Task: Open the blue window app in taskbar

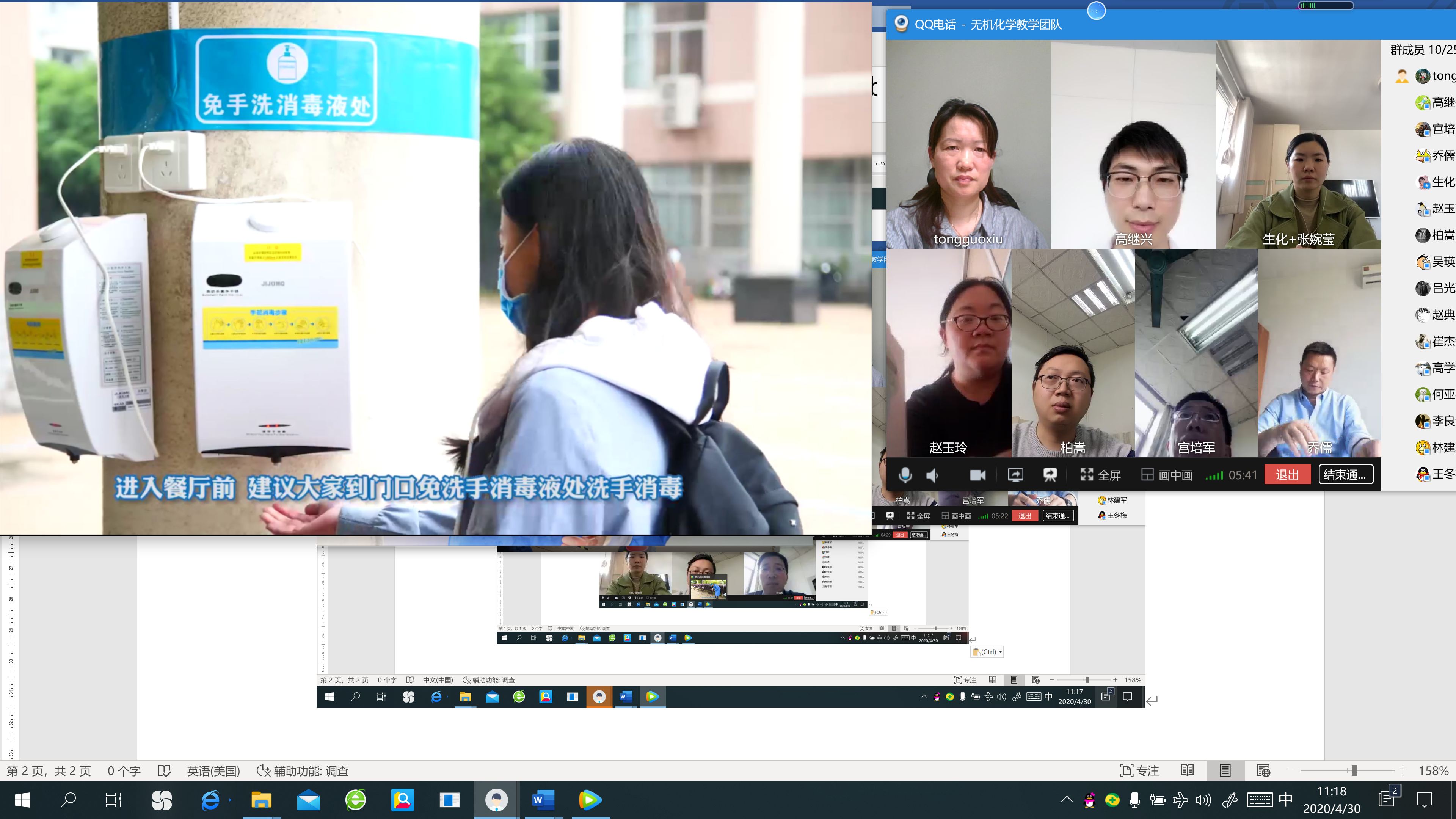Action: pyautogui.click(x=449, y=800)
